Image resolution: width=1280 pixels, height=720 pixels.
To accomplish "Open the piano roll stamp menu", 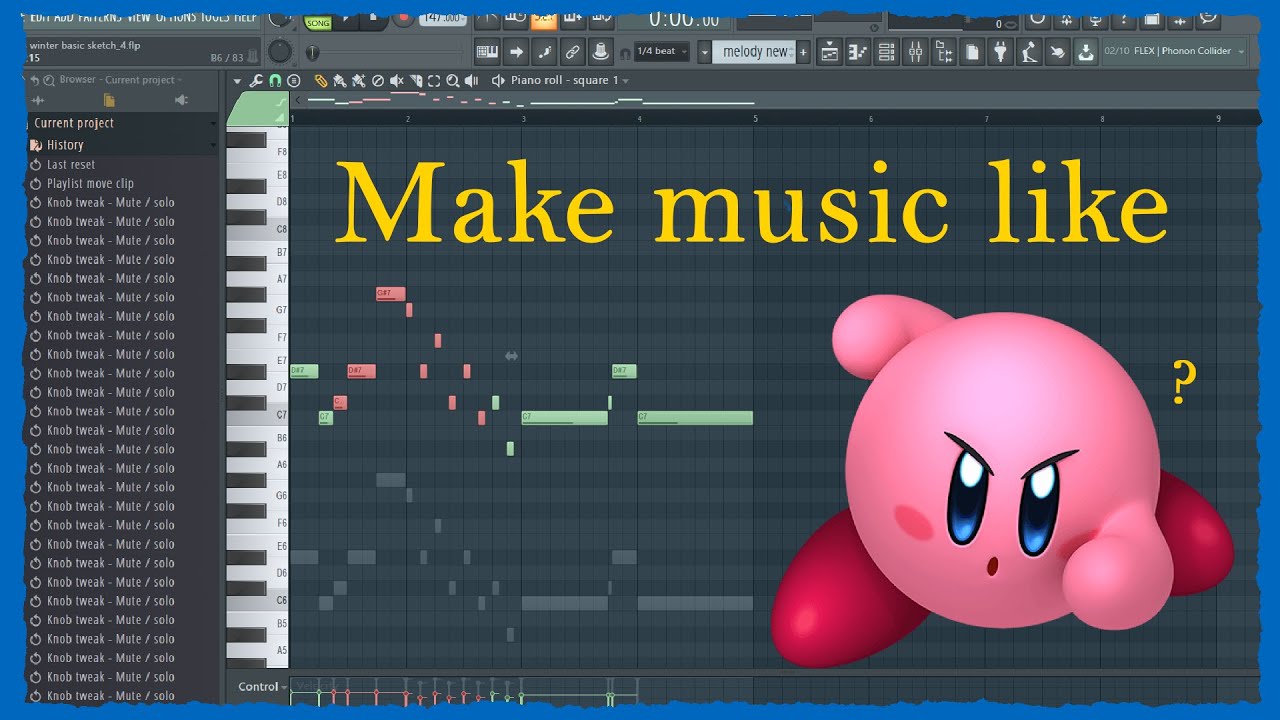I will pos(294,81).
